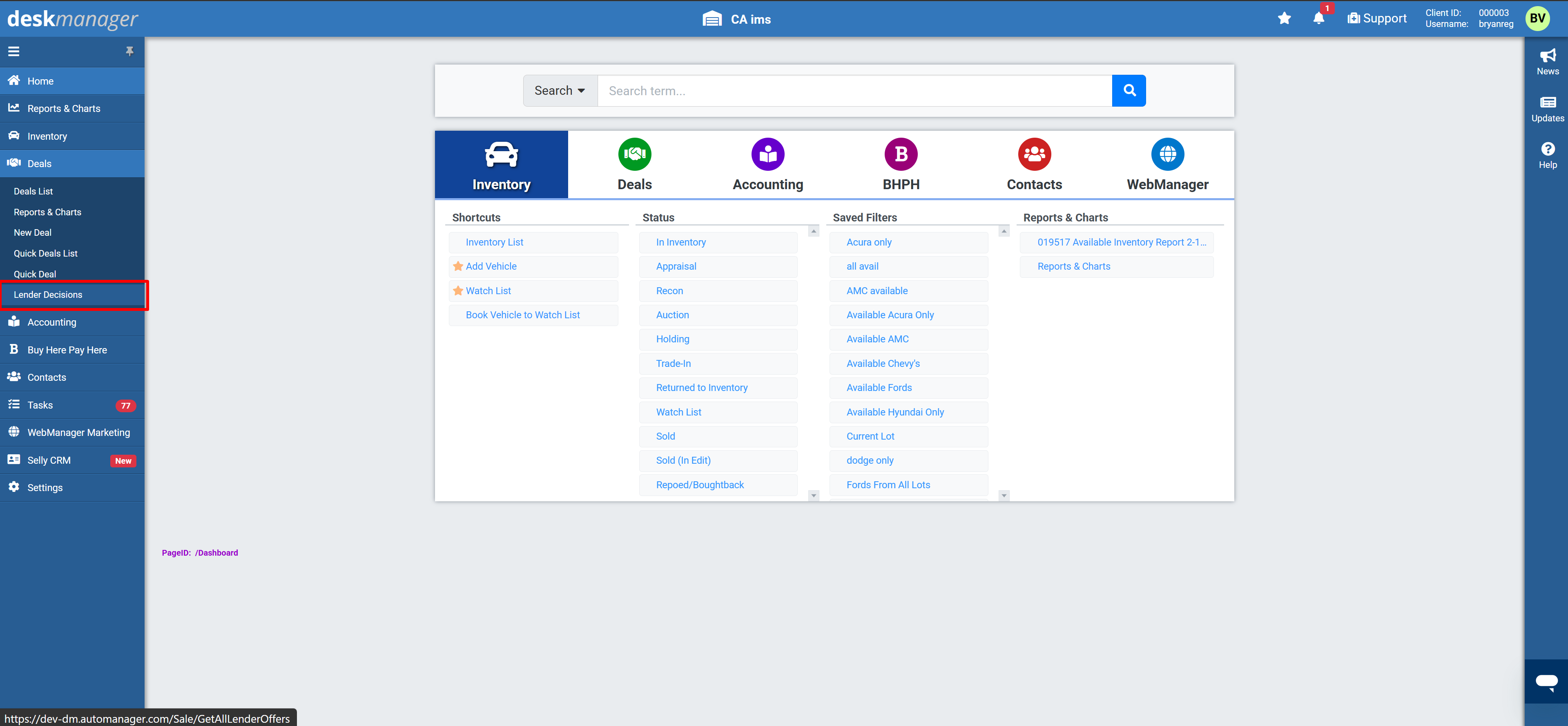Collapse the Deals sidebar section

pyautogui.click(x=72, y=164)
